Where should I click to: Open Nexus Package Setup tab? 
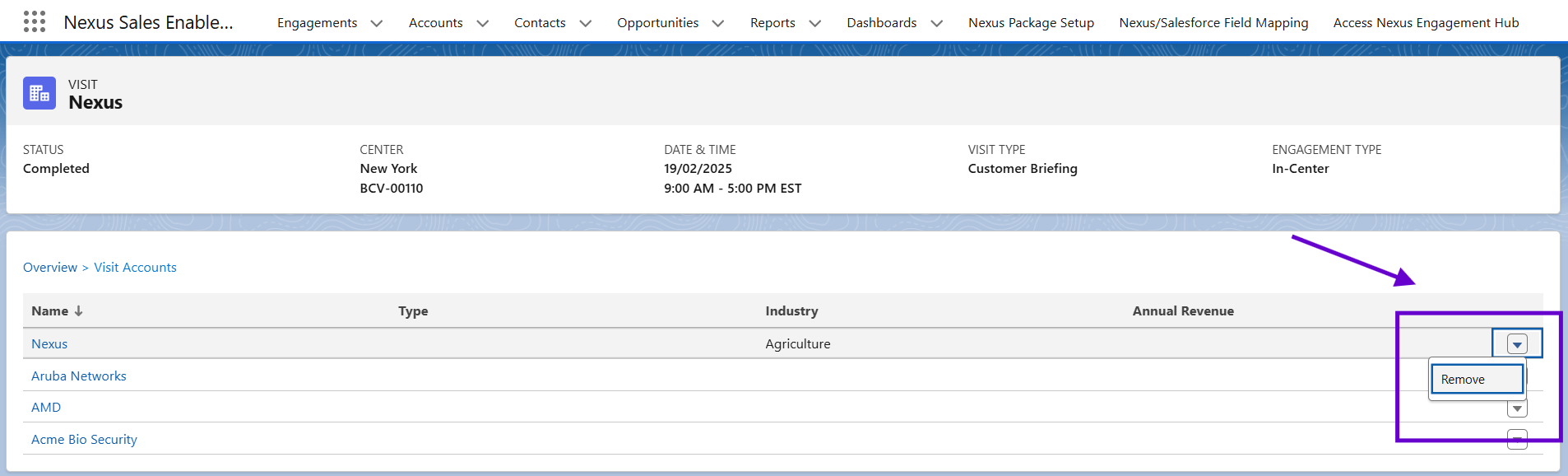pyautogui.click(x=1031, y=23)
